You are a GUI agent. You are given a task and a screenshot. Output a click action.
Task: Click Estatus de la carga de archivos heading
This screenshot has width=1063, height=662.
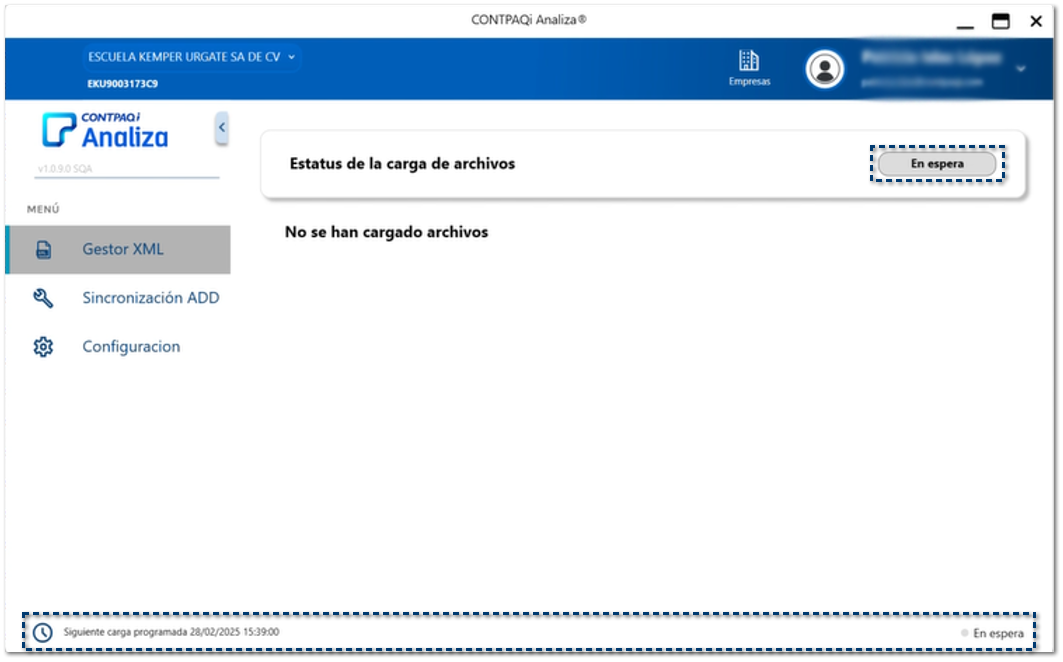coord(402,163)
